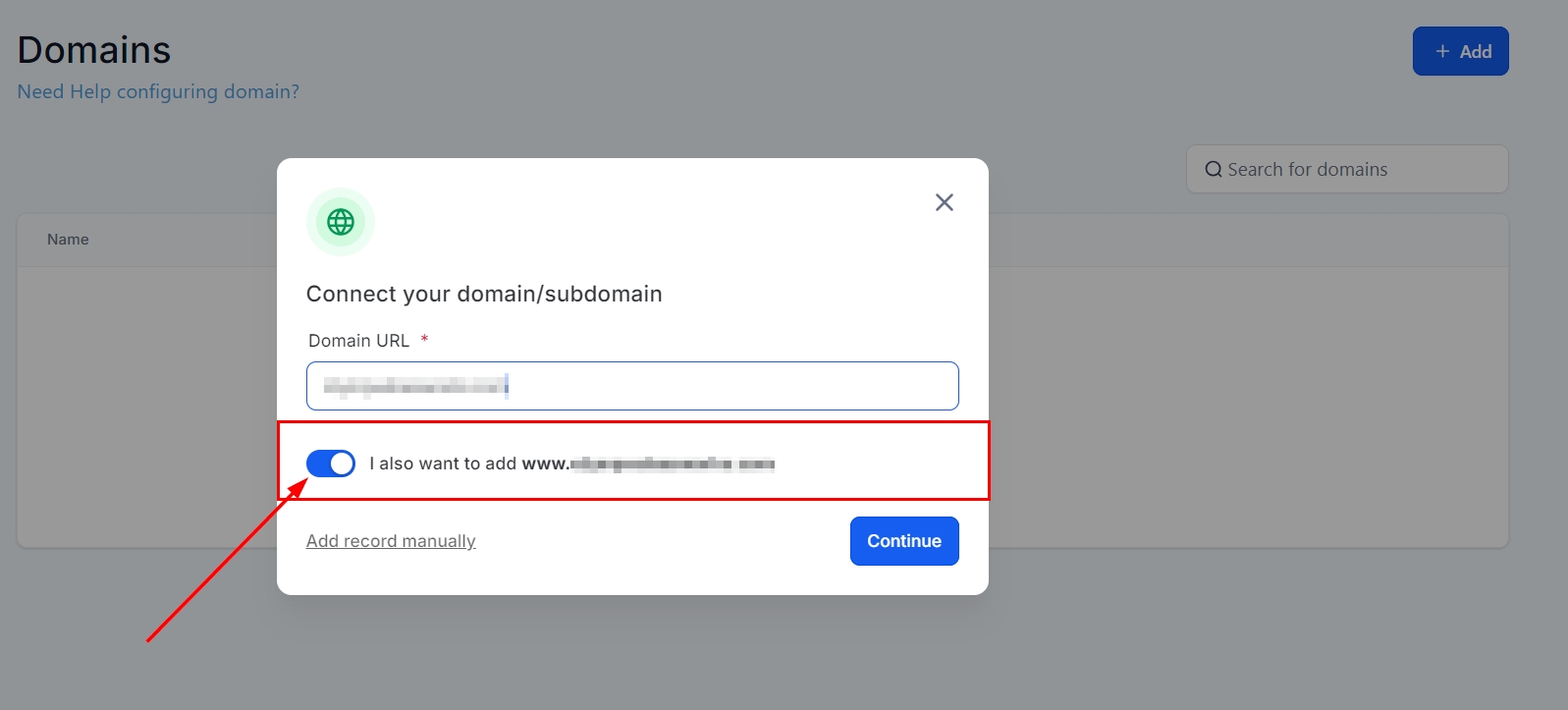
Task: Click the globe icon in the dialog
Action: click(x=341, y=222)
